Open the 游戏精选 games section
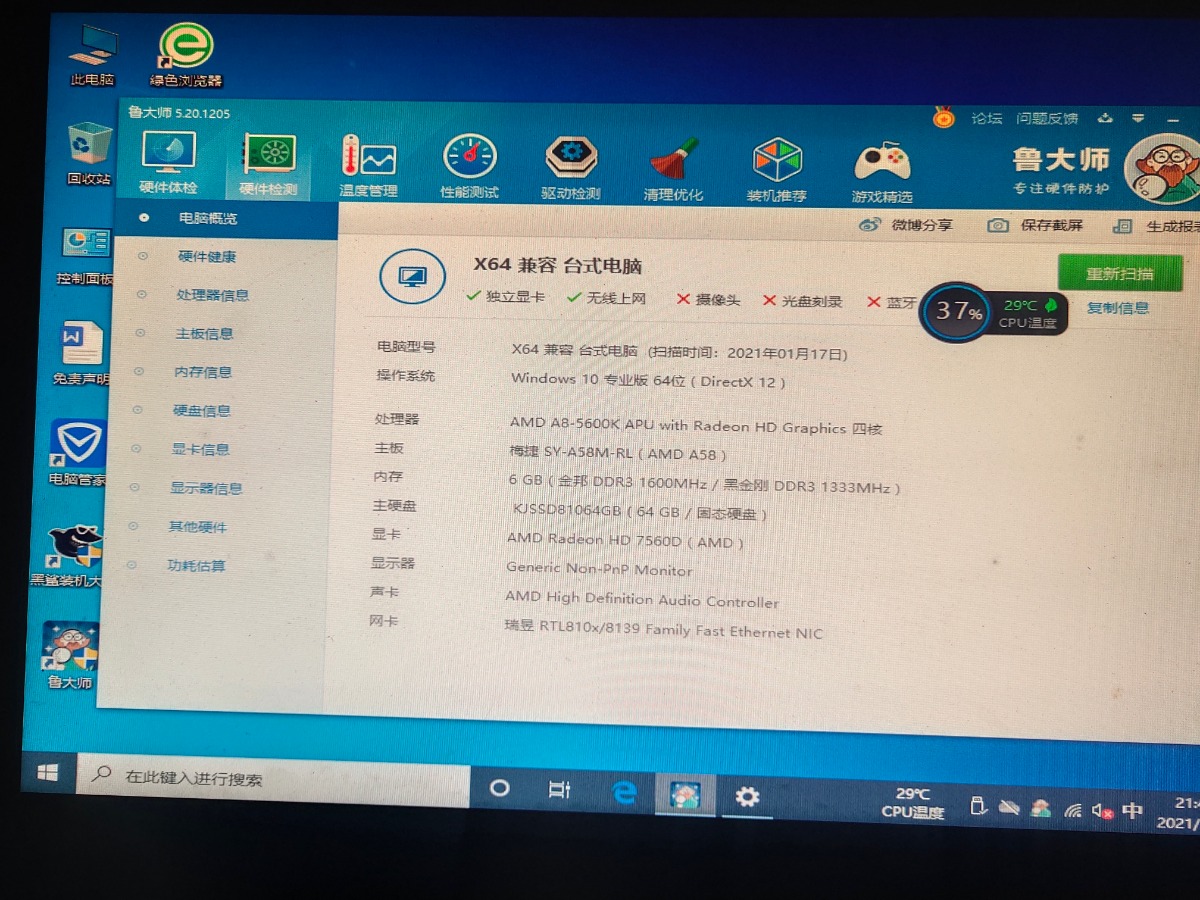The image size is (1200, 900). 882,171
